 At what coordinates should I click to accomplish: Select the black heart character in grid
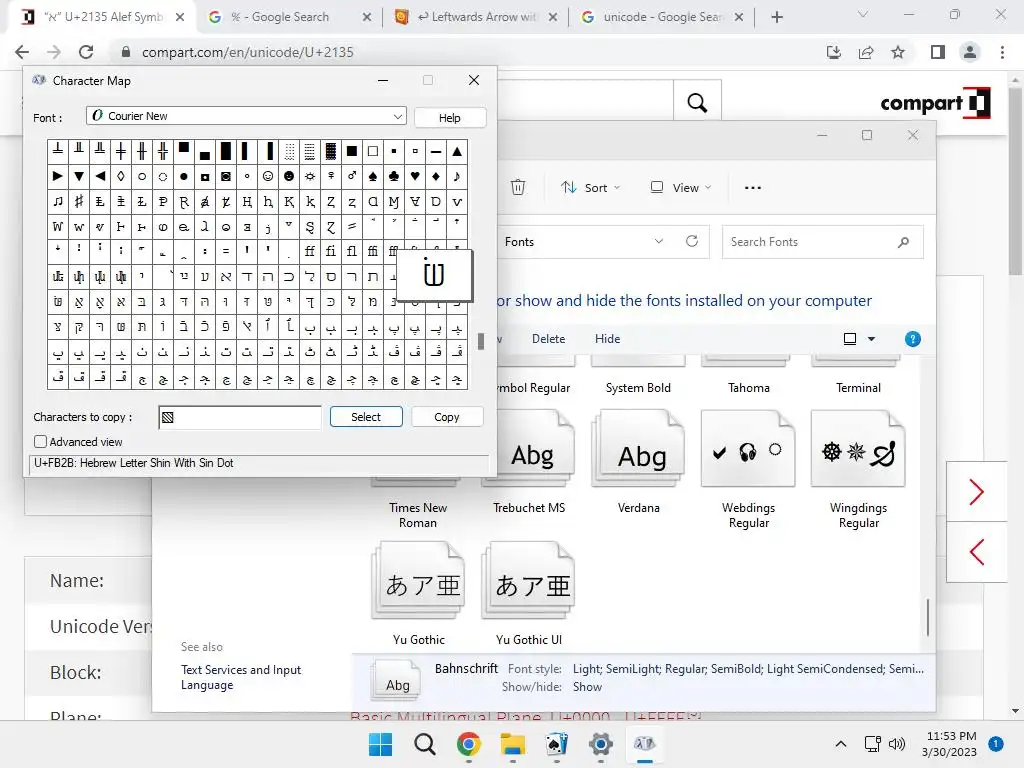[x=415, y=176]
